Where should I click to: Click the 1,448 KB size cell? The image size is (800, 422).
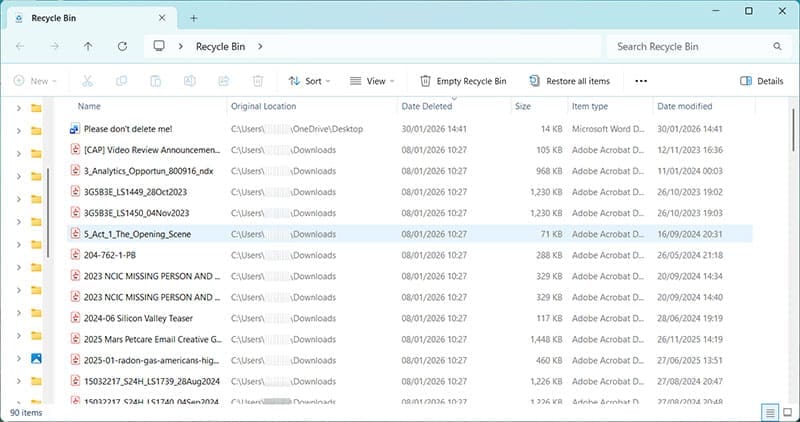click(x=546, y=339)
